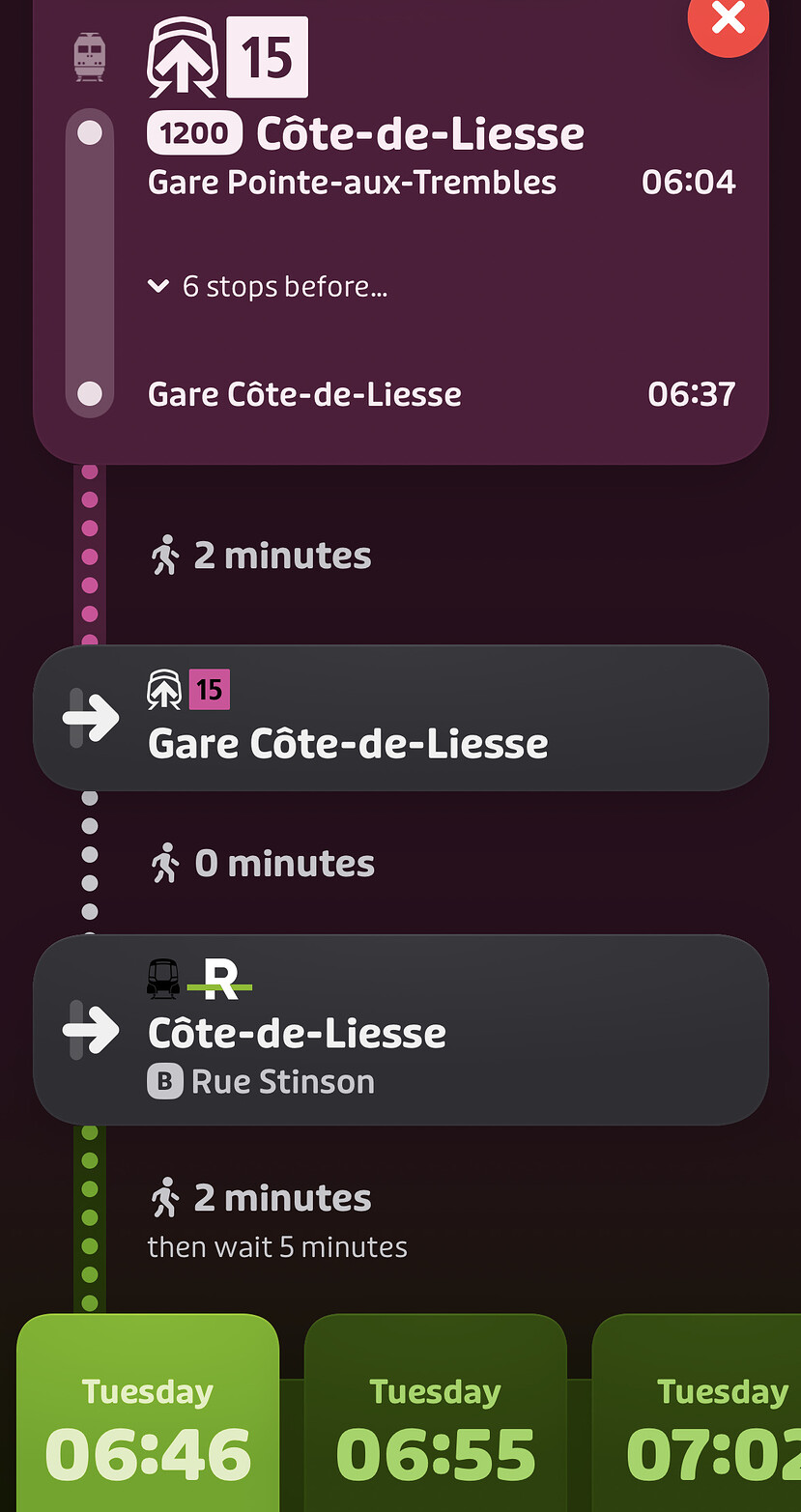Close the trip details with red X
Viewport: 801px width, 1512px height.
coord(728,18)
